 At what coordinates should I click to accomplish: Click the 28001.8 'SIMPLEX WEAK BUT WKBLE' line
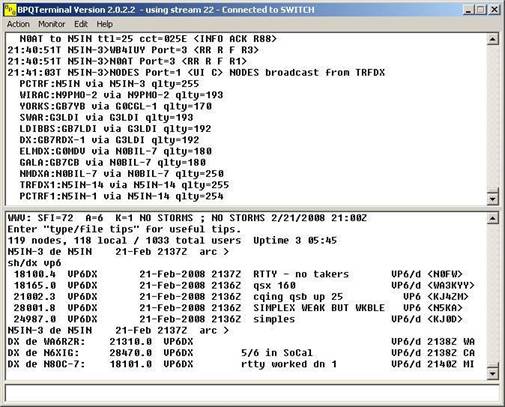pyautogui.click(x=238, y=308)
